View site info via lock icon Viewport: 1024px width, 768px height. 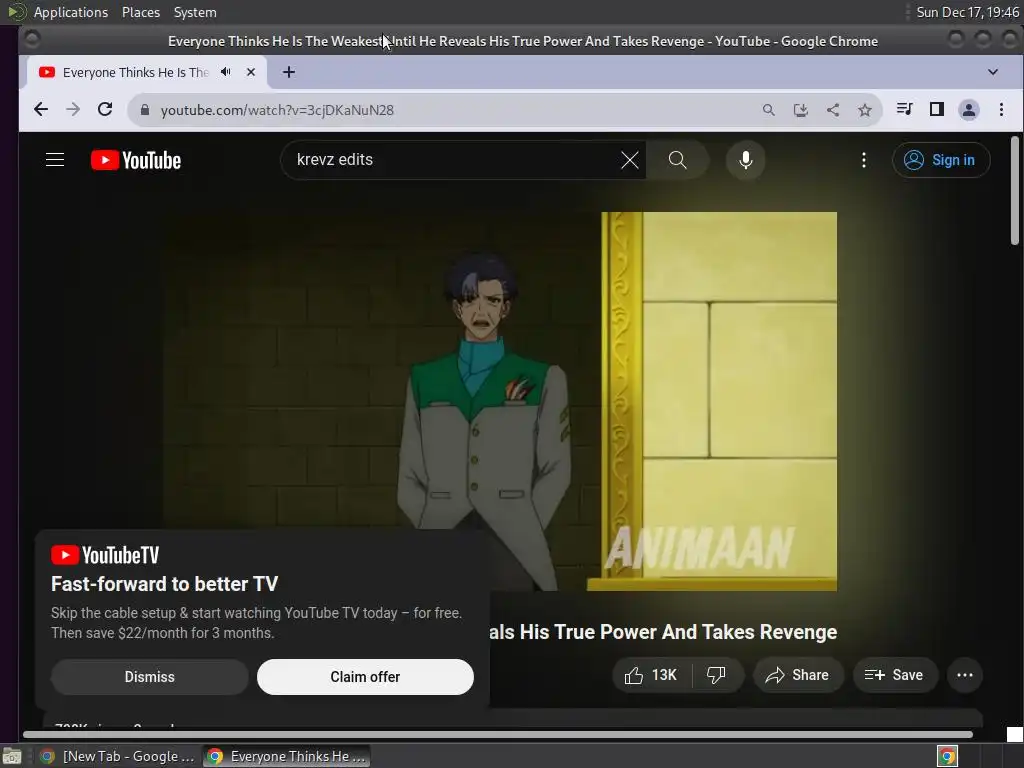[145, 110]
